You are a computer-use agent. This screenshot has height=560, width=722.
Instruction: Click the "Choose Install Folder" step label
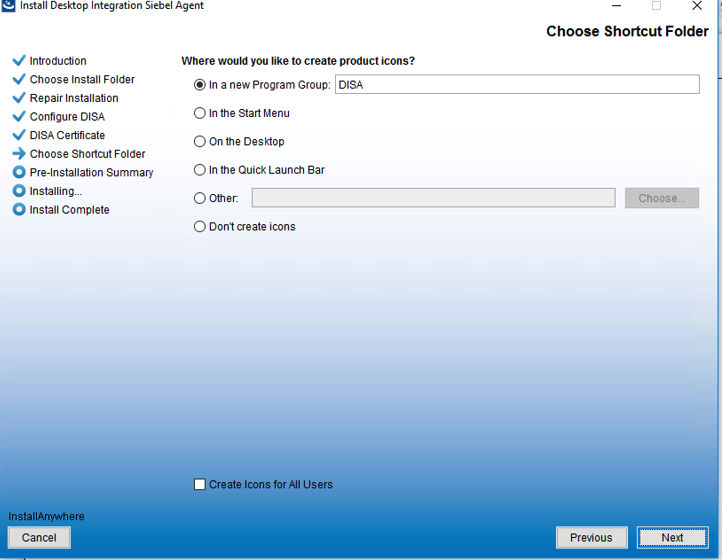tap(82, 79)
